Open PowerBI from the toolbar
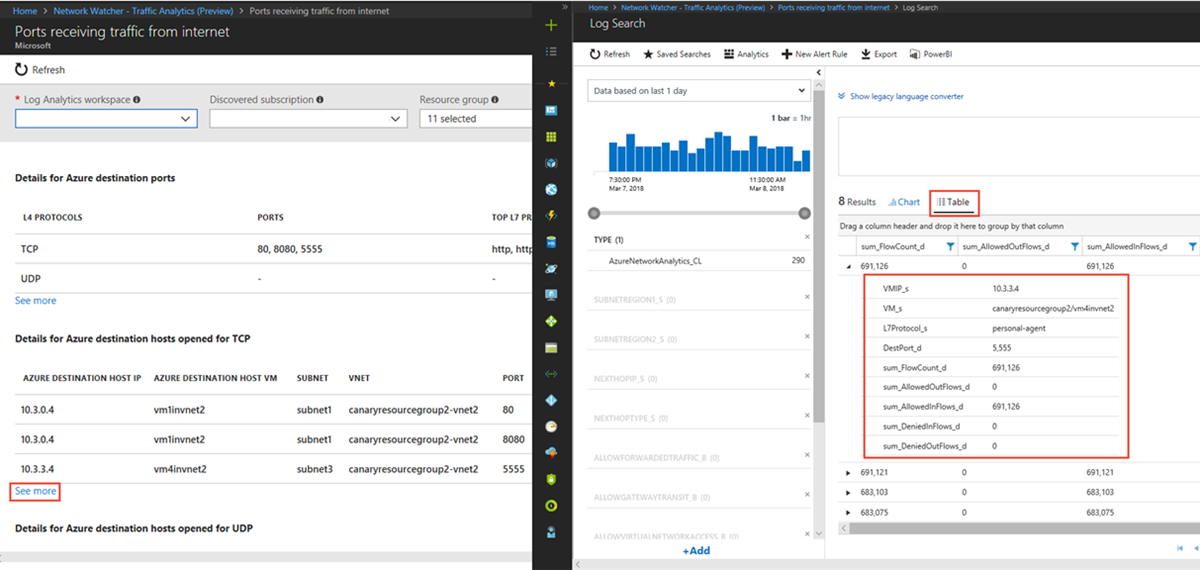The height and width of the screenshot is (570, 1200). [930, 54]
